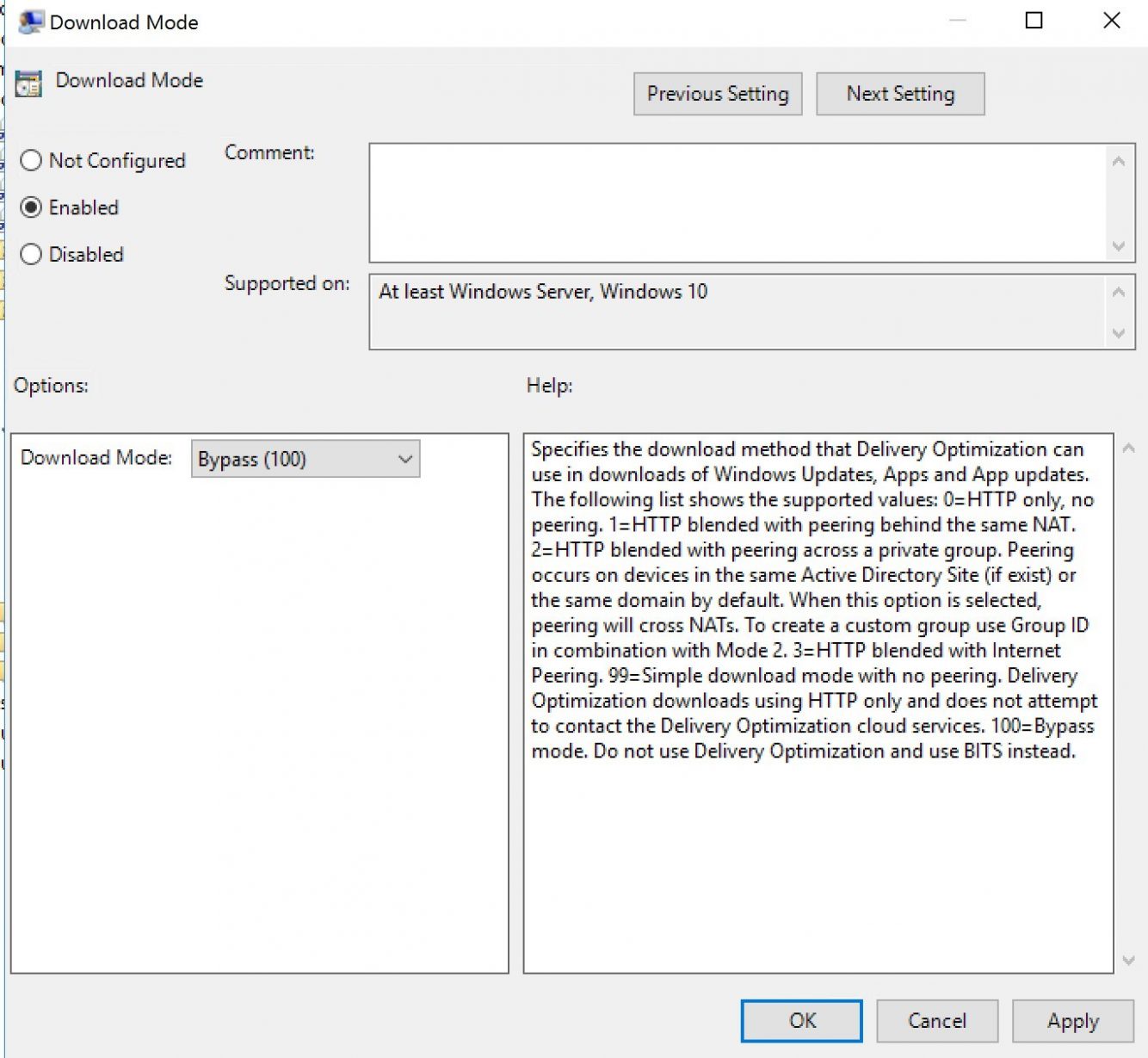Screen dimensions: 1148x1058
Task: Click the Download Mode policy icon beside the heading
Action: pos(27,84)
